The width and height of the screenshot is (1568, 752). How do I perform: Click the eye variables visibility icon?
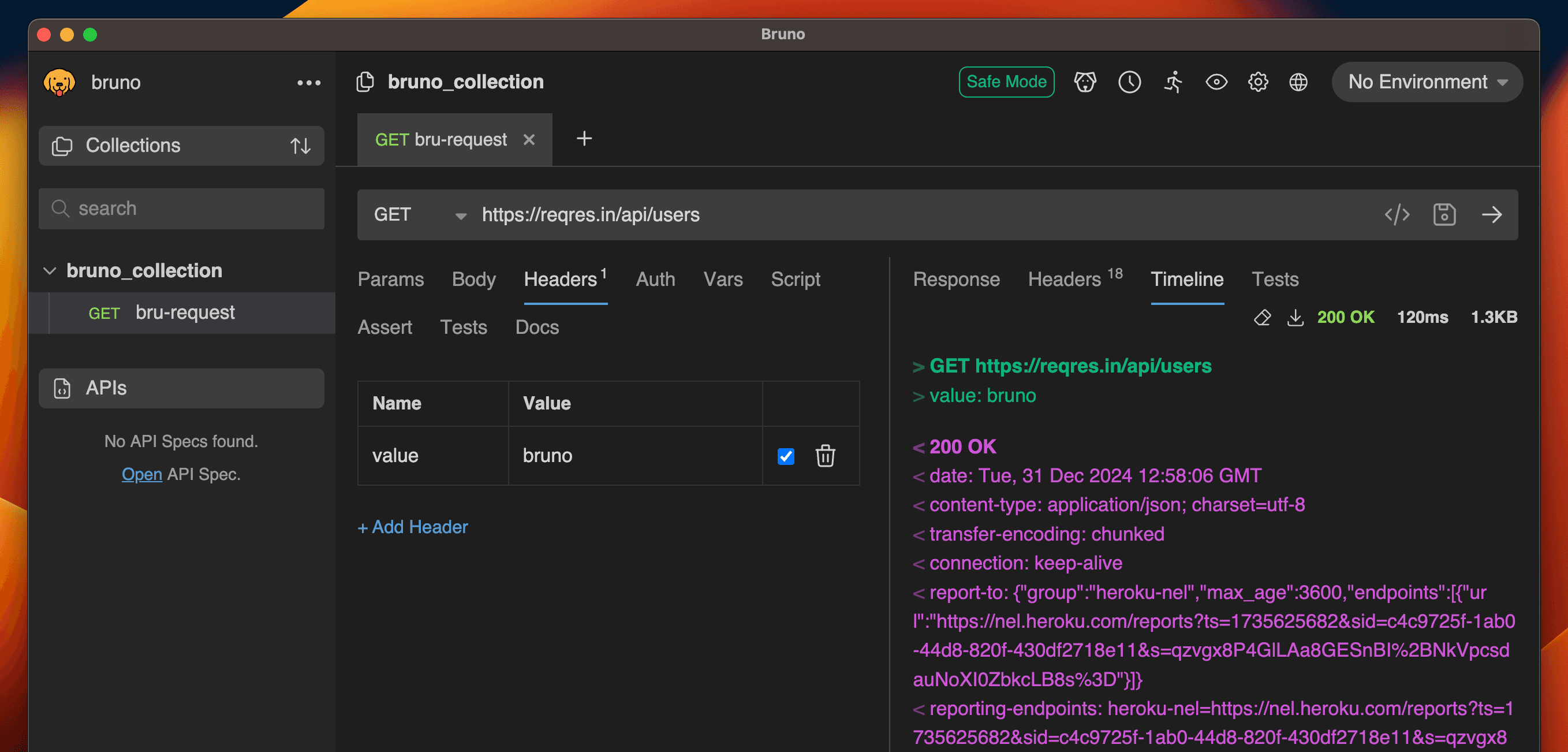tap(1216, 82)
